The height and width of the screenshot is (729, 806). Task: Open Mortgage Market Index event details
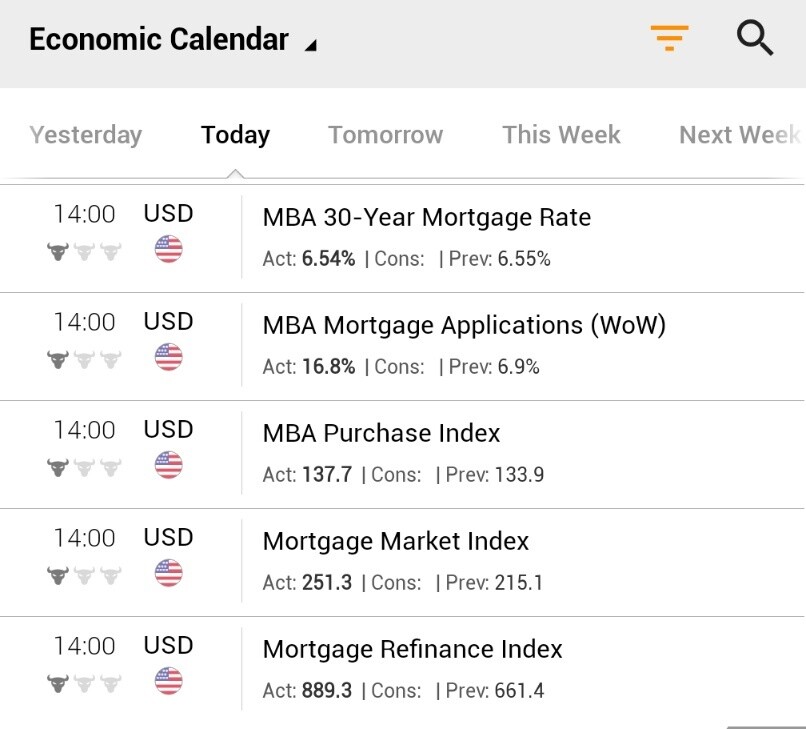pyautogui.click(x=396, y=542)
